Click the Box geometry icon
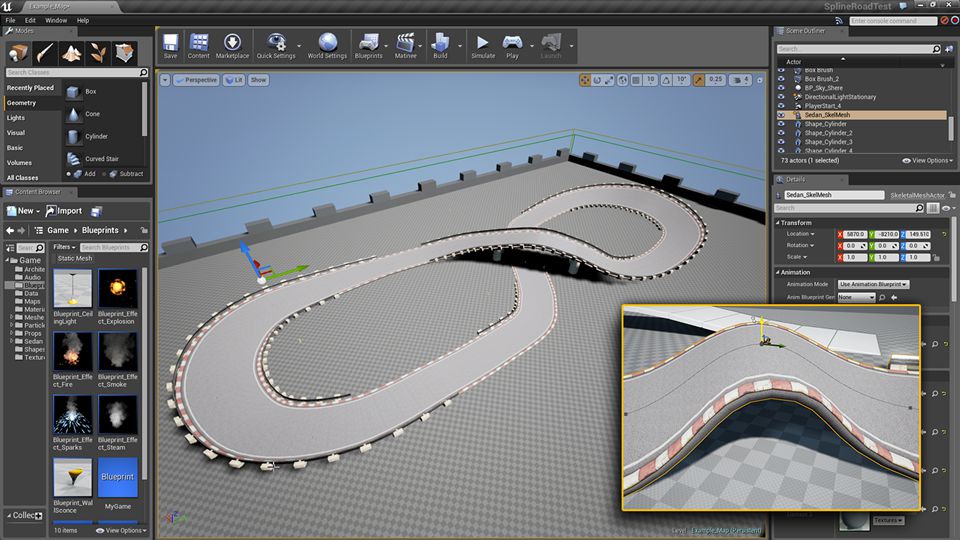 73,92
